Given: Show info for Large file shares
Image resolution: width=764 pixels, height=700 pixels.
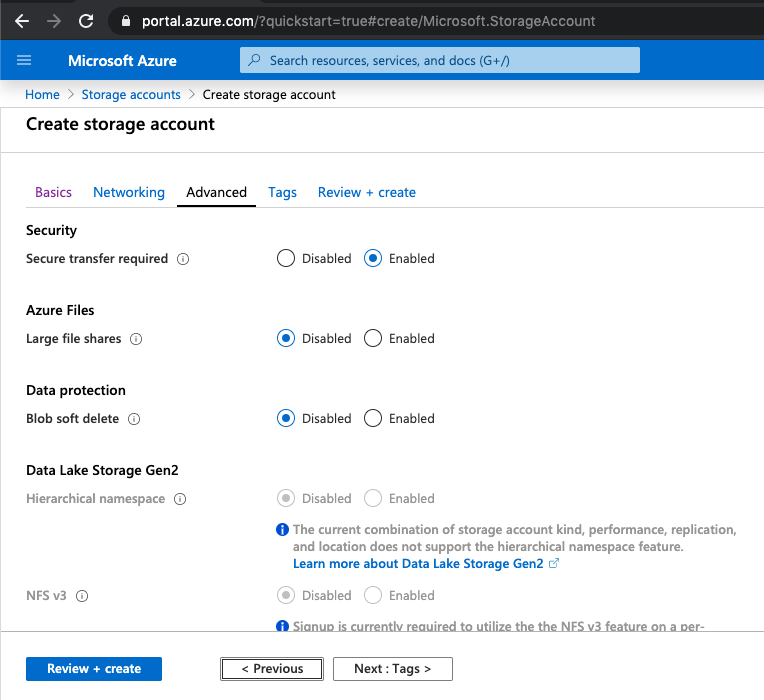Looking at the screenshot, I should pyautogui.click(x=136, y=339).
